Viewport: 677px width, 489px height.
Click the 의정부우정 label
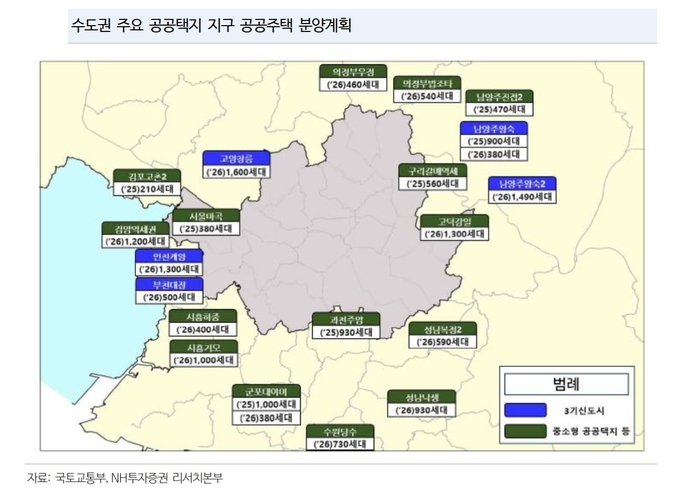pos(352,72)
